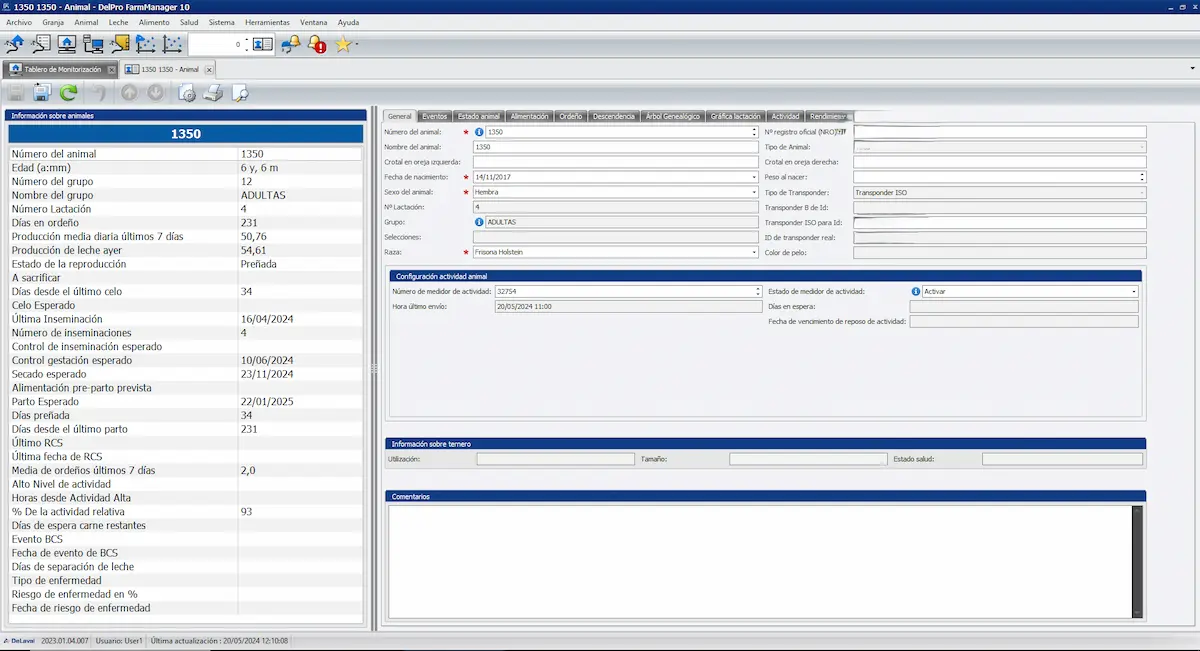Click inside the Comentarios text area
The image size is (1200, 651).
760,560
